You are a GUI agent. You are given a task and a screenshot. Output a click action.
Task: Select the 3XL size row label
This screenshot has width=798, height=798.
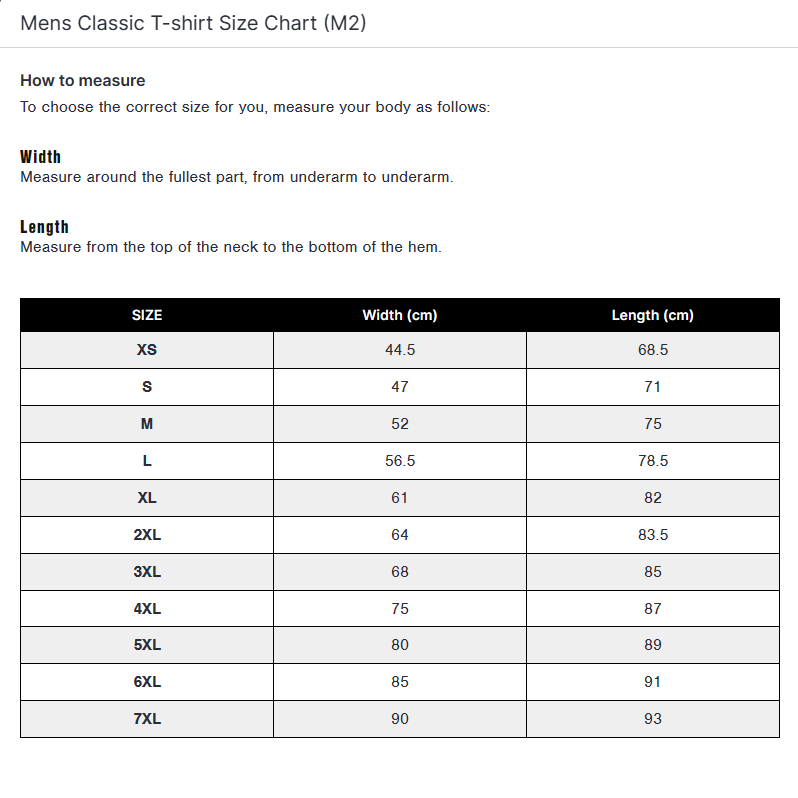coord(147,572)
